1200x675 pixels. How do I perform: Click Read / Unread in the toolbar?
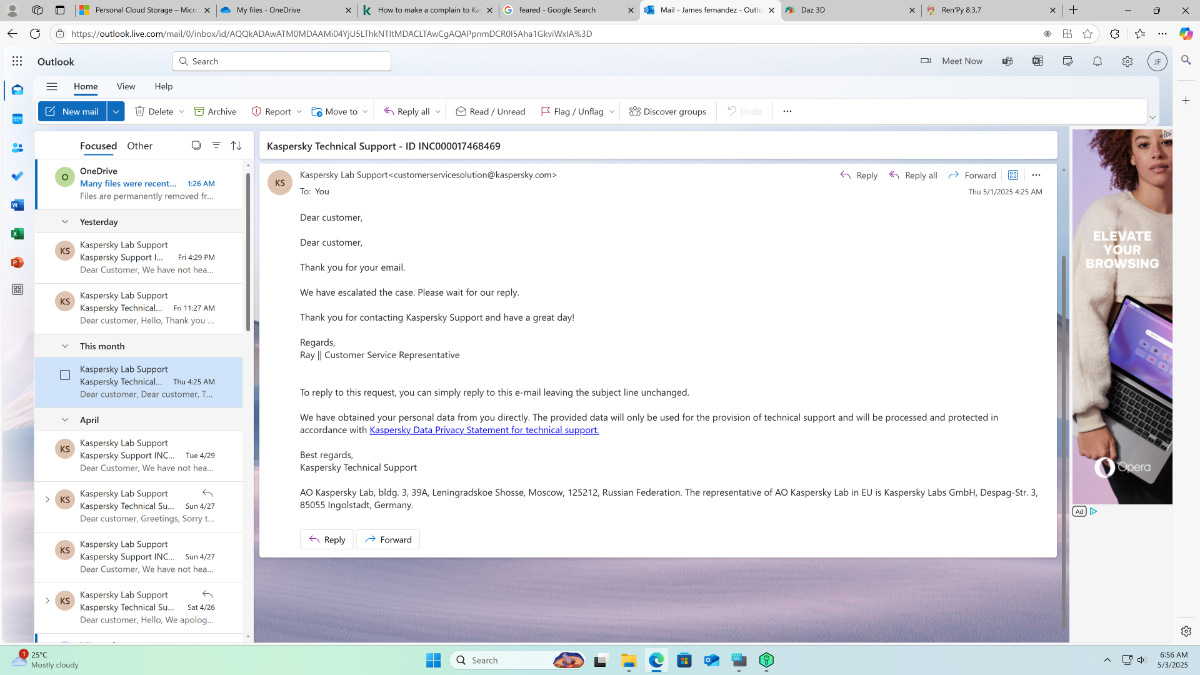pos(490,111)
